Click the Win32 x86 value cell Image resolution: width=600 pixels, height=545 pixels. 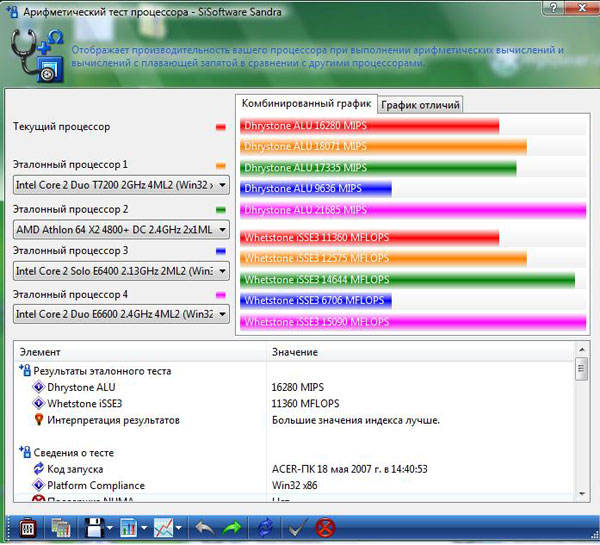[x=294, y=486]
